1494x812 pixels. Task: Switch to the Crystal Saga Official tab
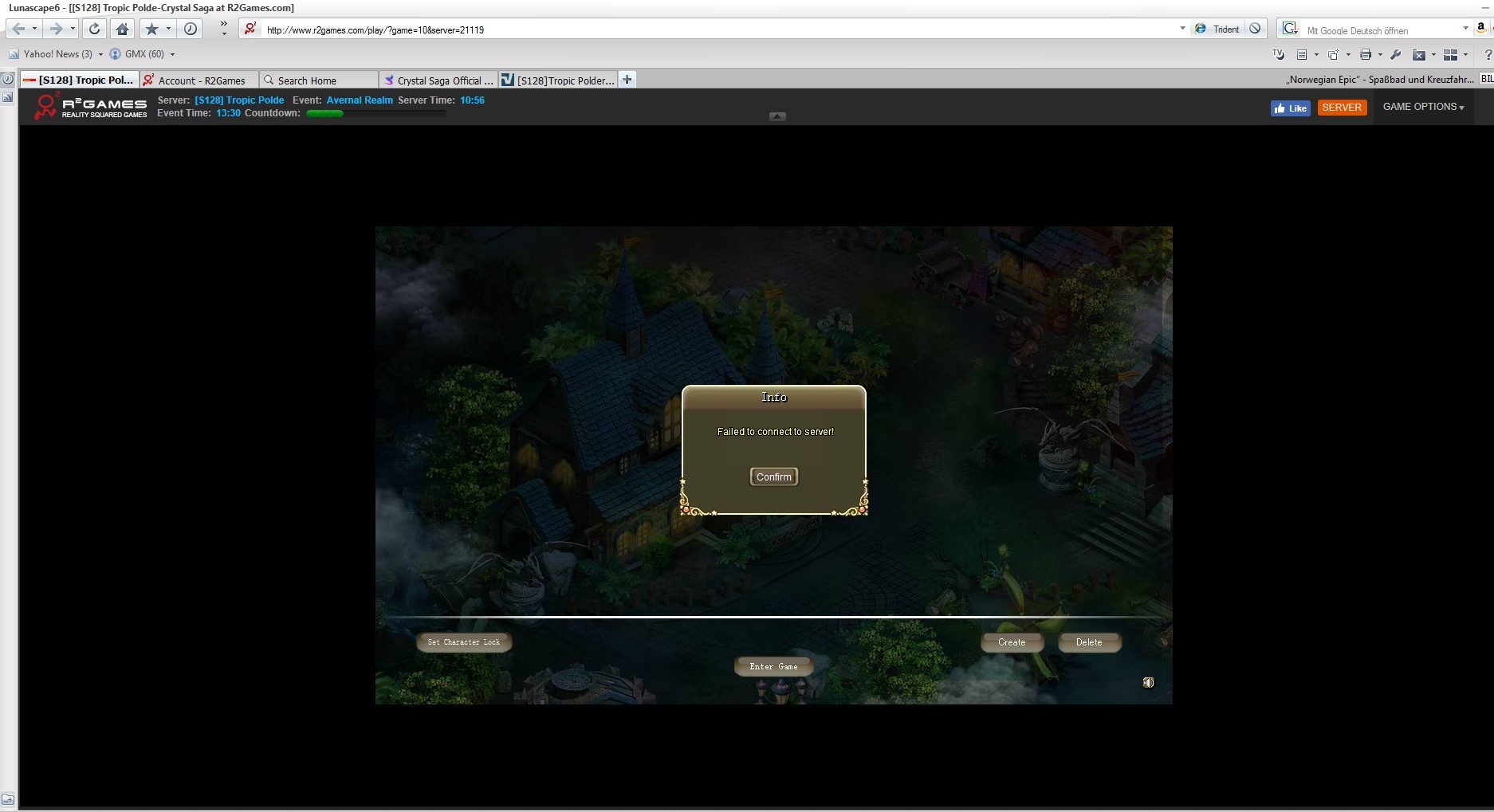[x=439, y=80]
